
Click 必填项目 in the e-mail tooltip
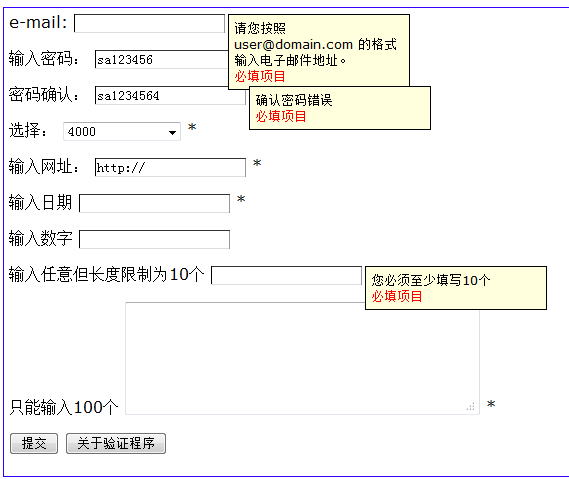(x=260, y=76)
